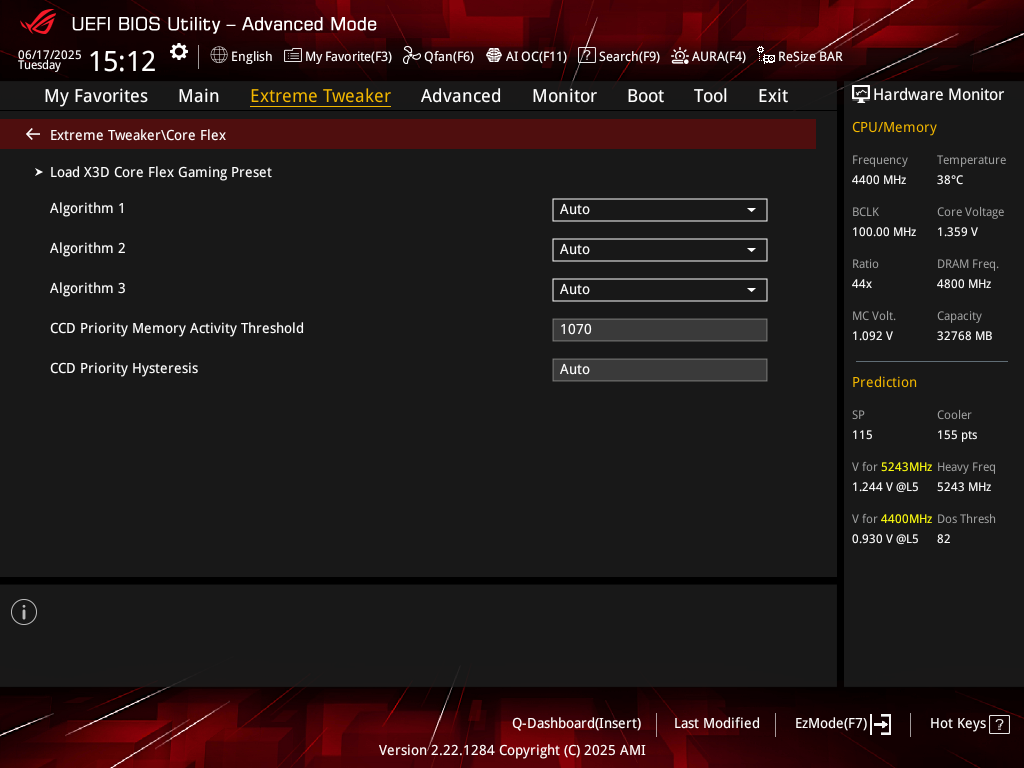
Task: Select the Extreme Tweaker tab
Action: coord(321,96)
